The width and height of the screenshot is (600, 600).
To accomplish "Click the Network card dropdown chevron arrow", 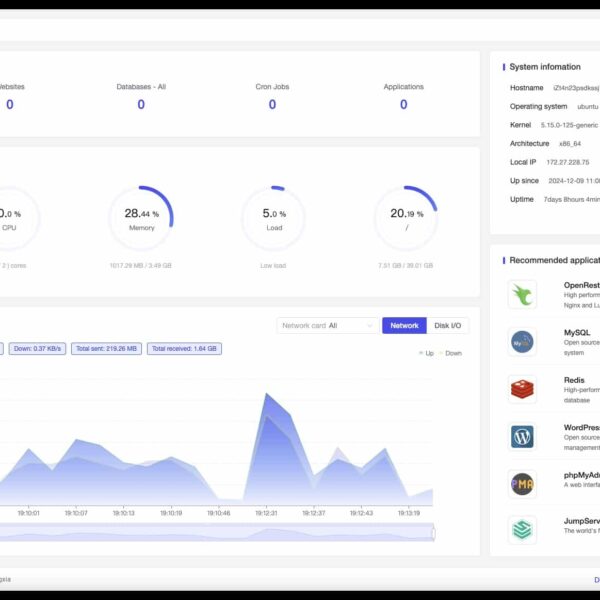I will pos(369,325).
